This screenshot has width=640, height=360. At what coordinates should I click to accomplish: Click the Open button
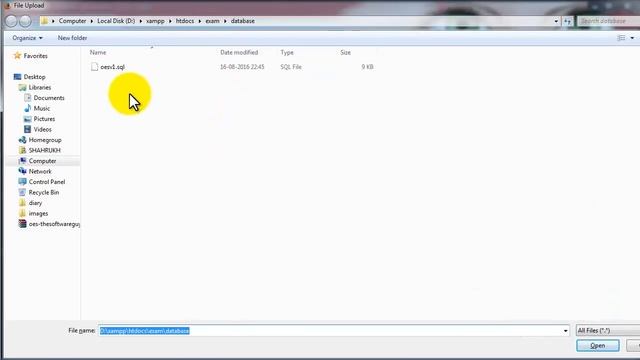pyautogui.click(x=598, y=346)
